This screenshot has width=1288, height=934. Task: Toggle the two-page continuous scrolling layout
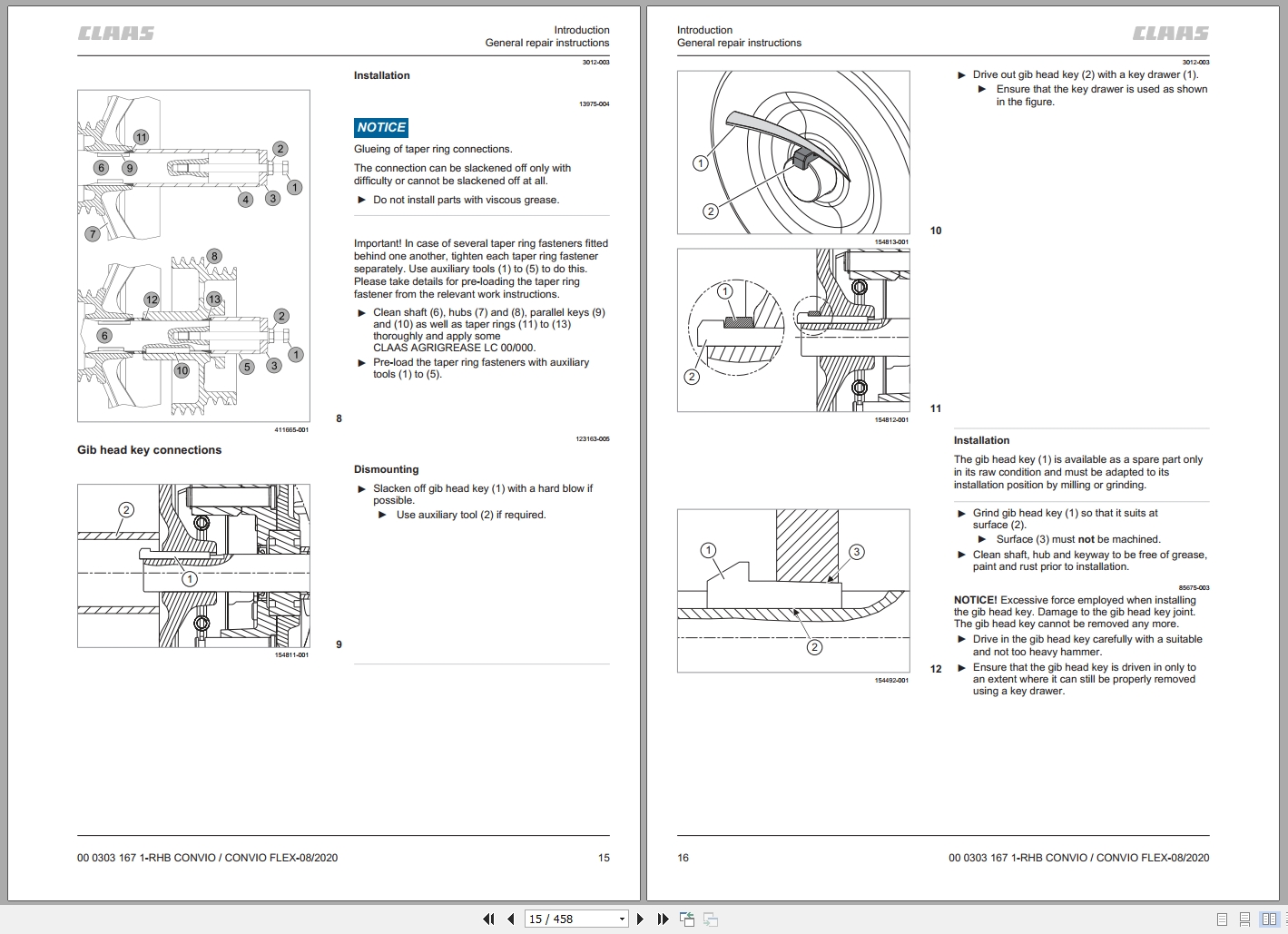coord(1286,919)
